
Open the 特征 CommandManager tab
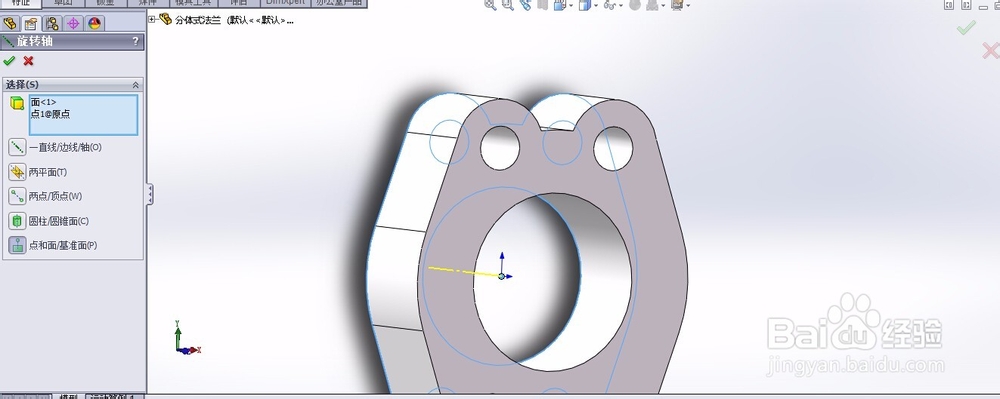coord(20,3)
